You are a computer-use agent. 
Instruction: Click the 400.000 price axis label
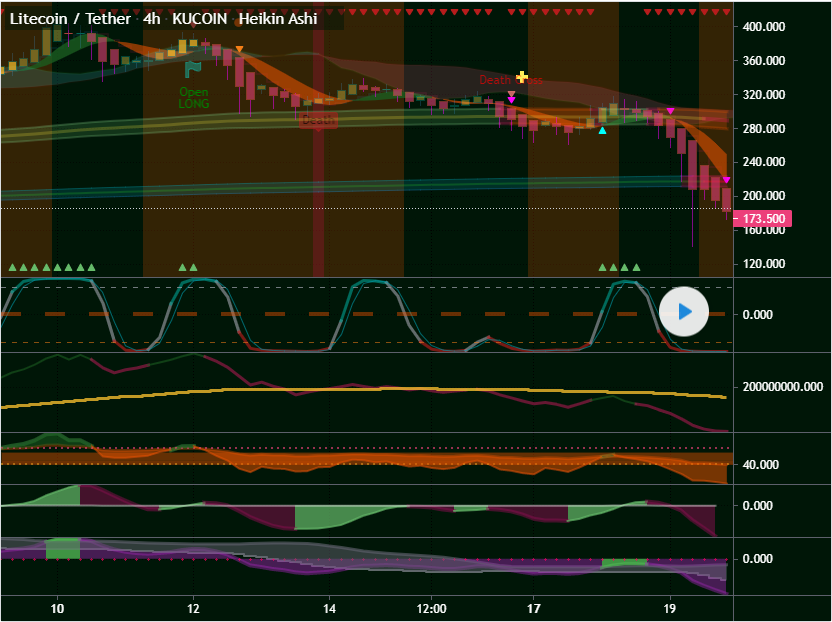pos(764,27)
